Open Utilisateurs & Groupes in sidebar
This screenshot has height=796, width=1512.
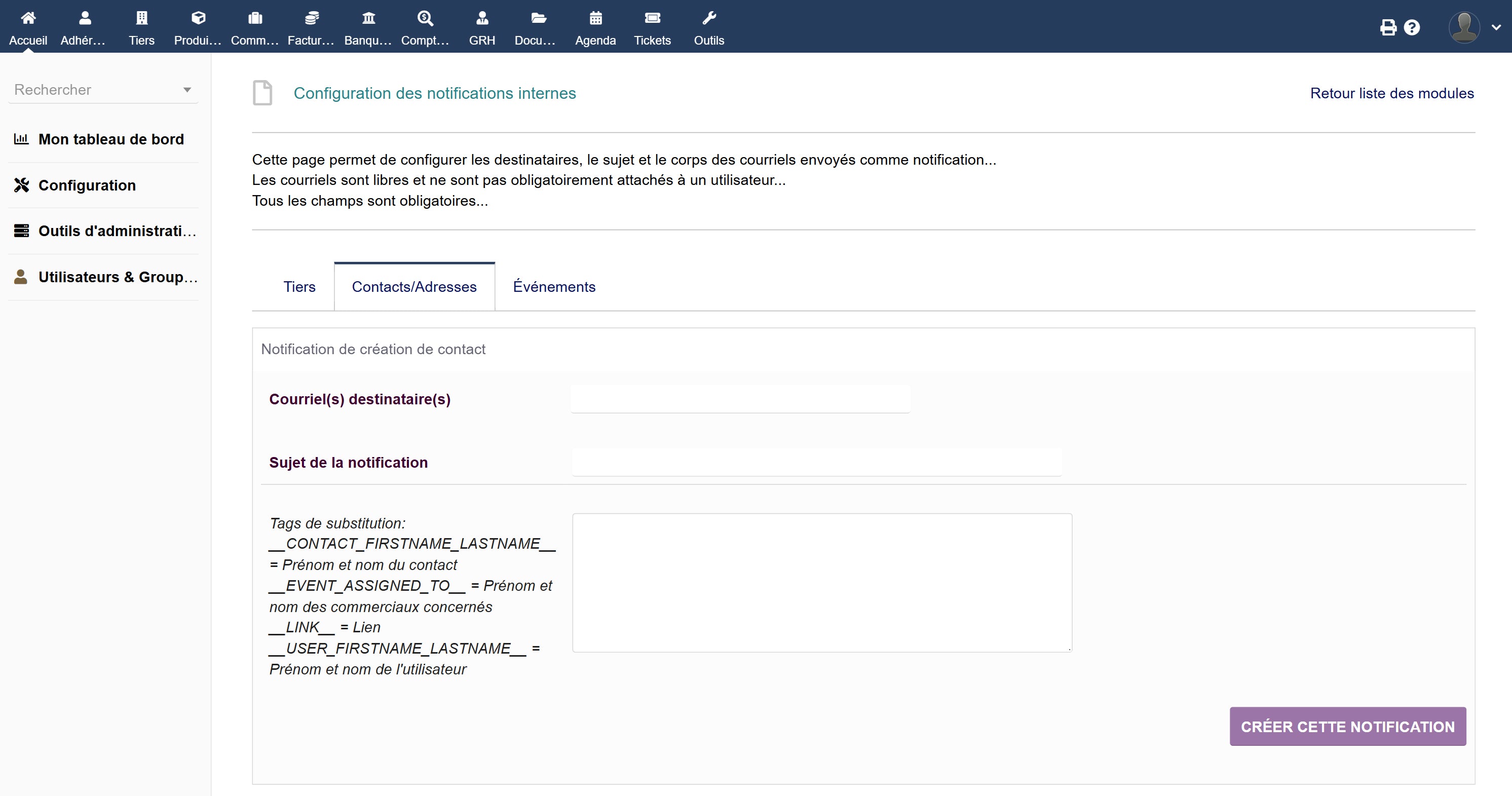[x=118, y=277]
